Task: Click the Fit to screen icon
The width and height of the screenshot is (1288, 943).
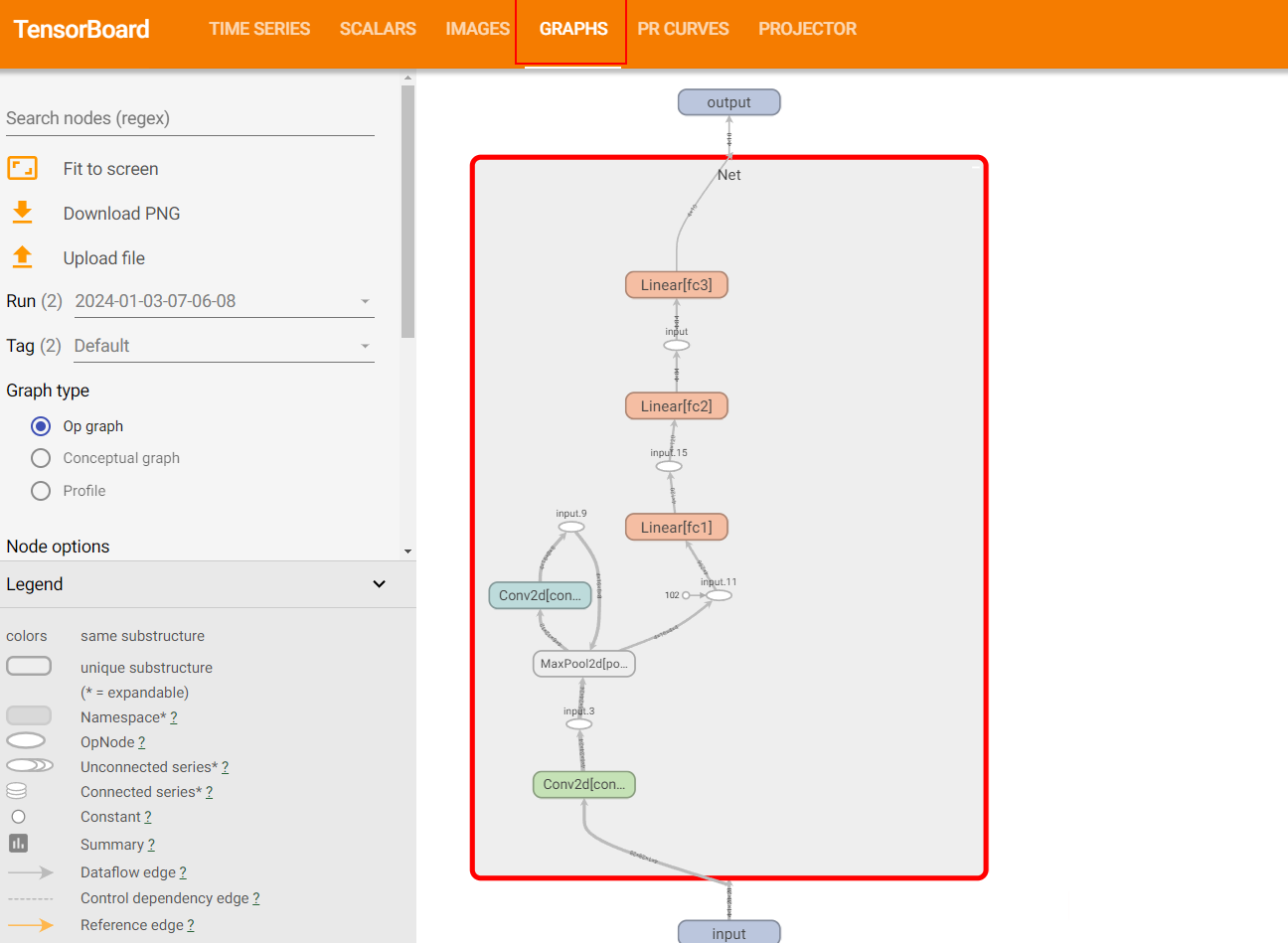Action: (22, 168)
